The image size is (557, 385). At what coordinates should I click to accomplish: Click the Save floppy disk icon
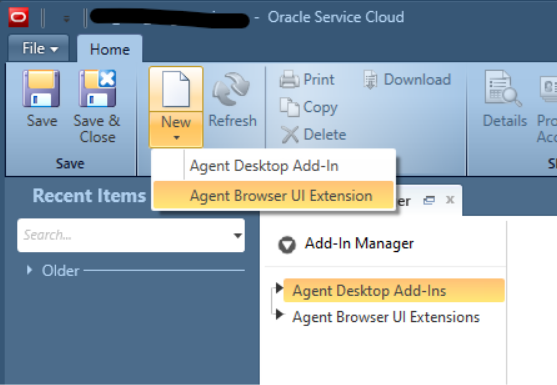tap(41, 89)
